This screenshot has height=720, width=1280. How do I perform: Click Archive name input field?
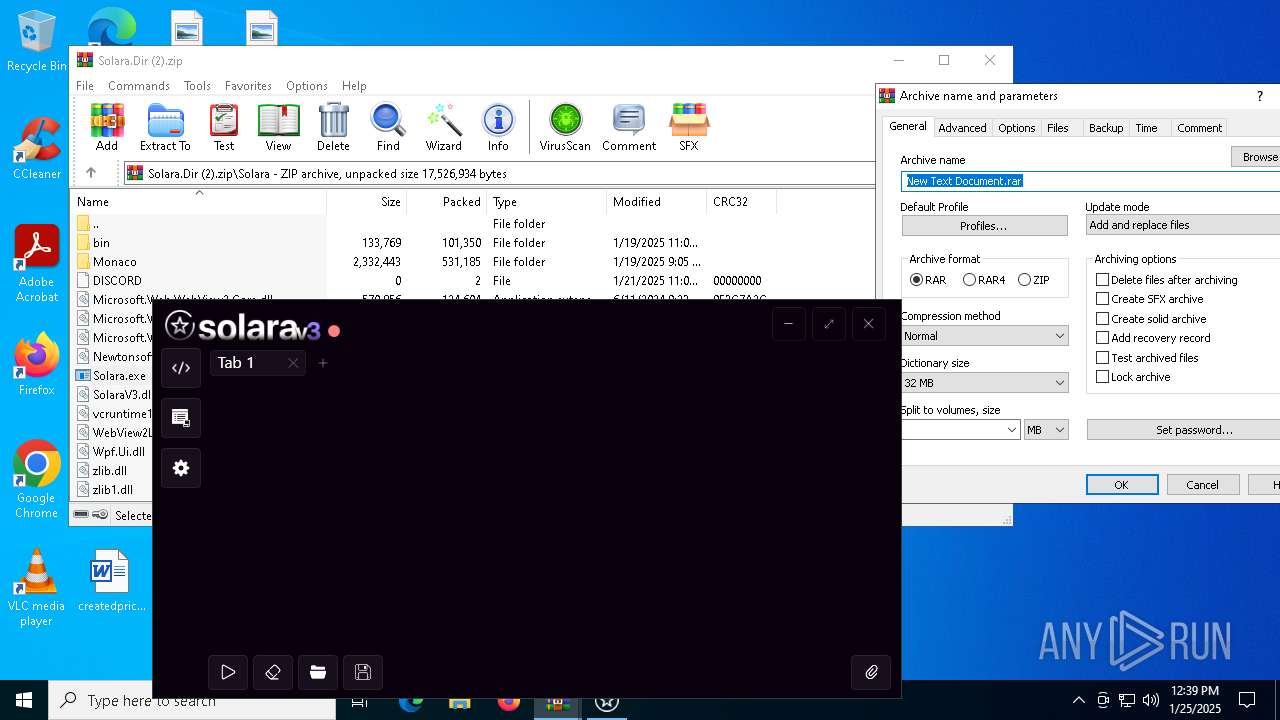(1090, 181)
